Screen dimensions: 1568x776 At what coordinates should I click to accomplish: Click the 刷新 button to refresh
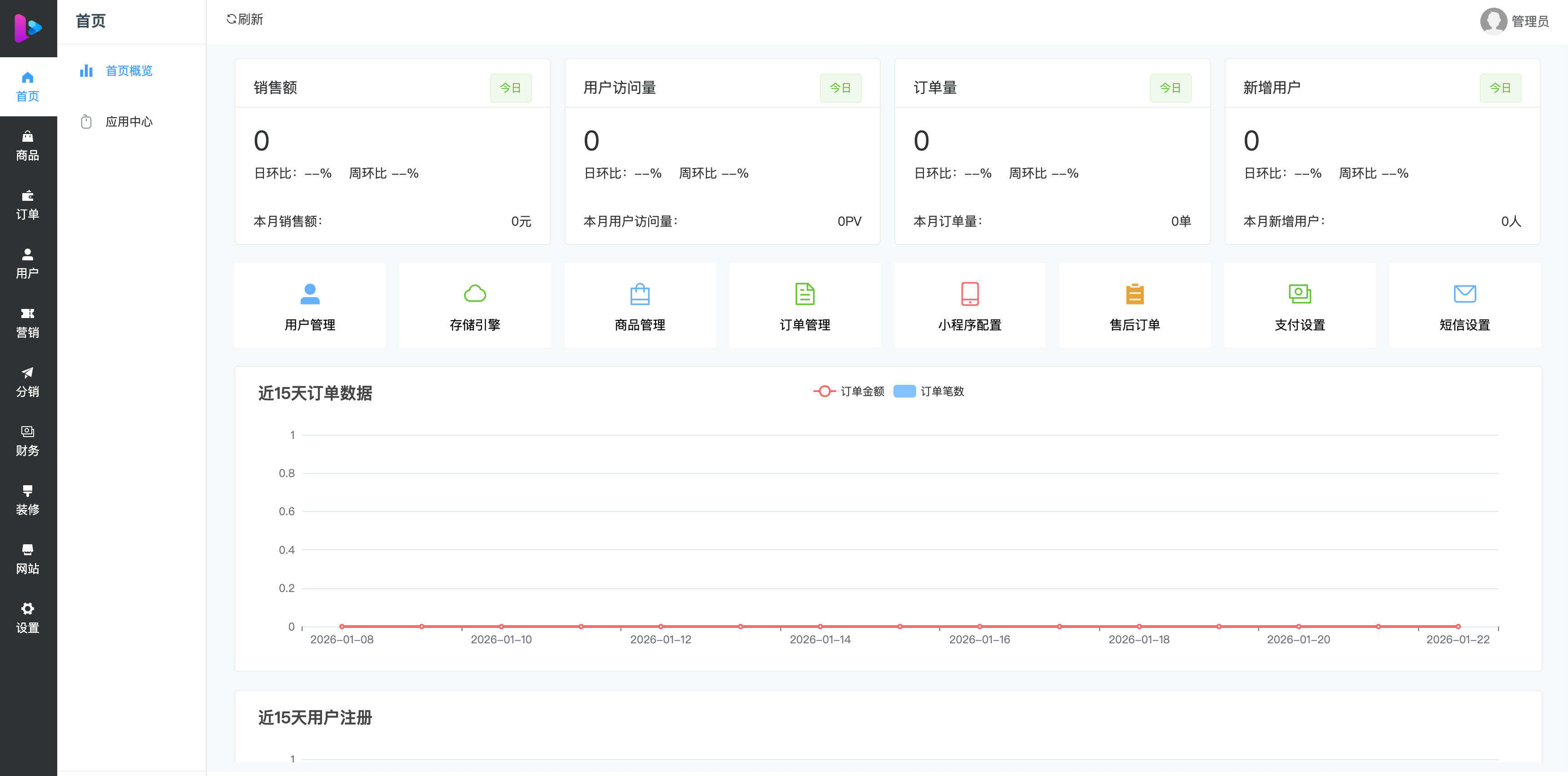click(x=245, y=20)
